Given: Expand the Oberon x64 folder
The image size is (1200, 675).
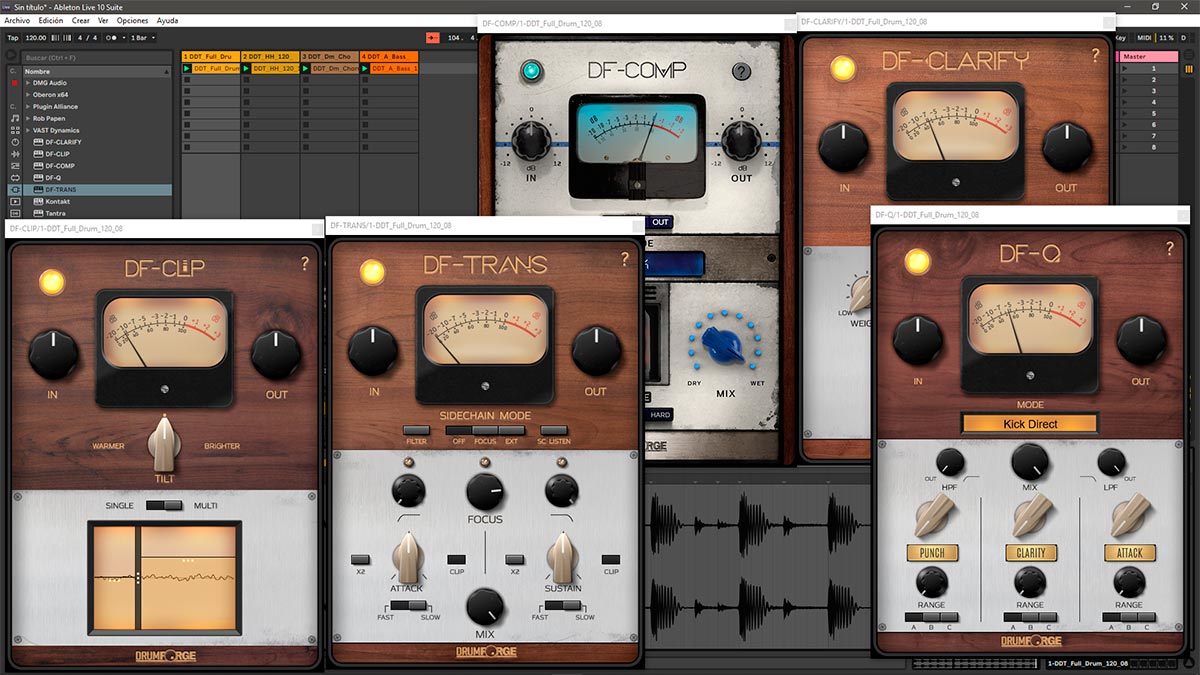Looking at the screenshot, I should pyautogui.click(x=28, y=95).
